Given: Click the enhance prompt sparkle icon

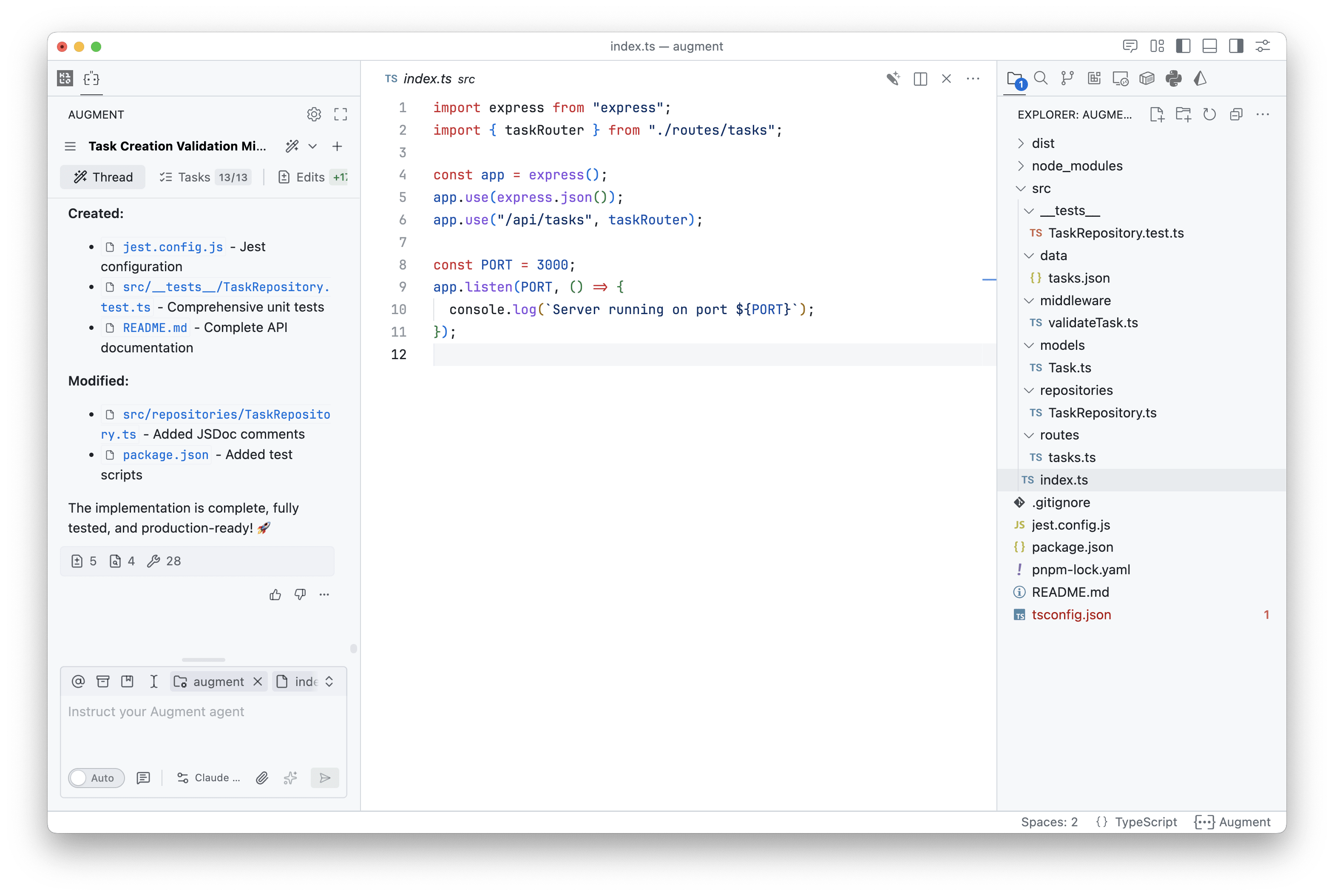Looking at the screenshot, I should (x=290, y=778).
